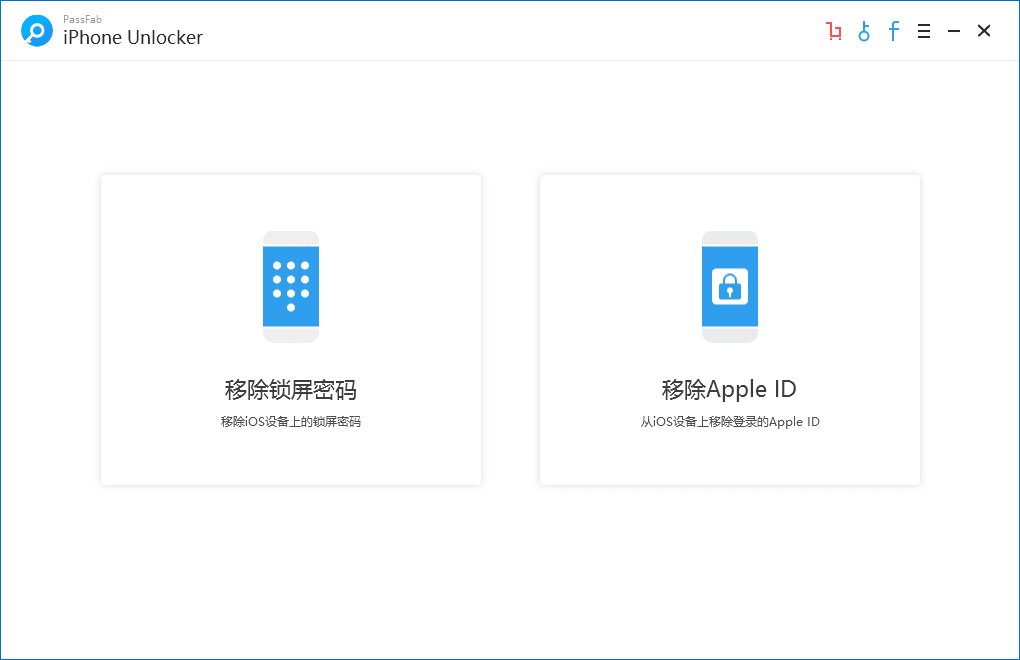Screen dimensions: 1020x660
Task: Click the PassFab magnifier logo
Action: click(x=37, y=31)
